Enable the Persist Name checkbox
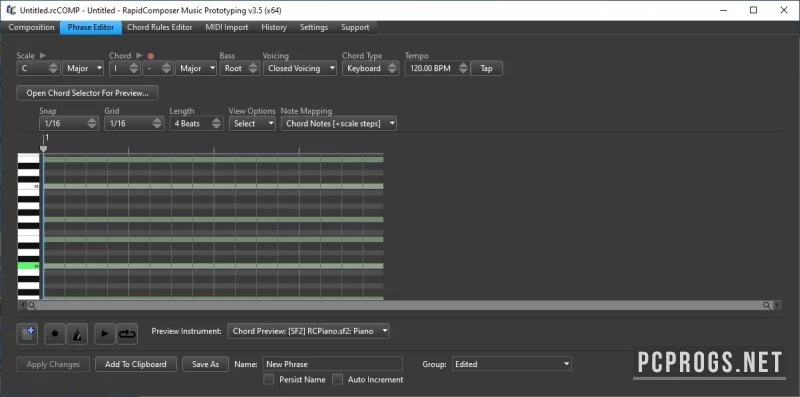This screenshot has width=800, height=397. coord(269,380)
